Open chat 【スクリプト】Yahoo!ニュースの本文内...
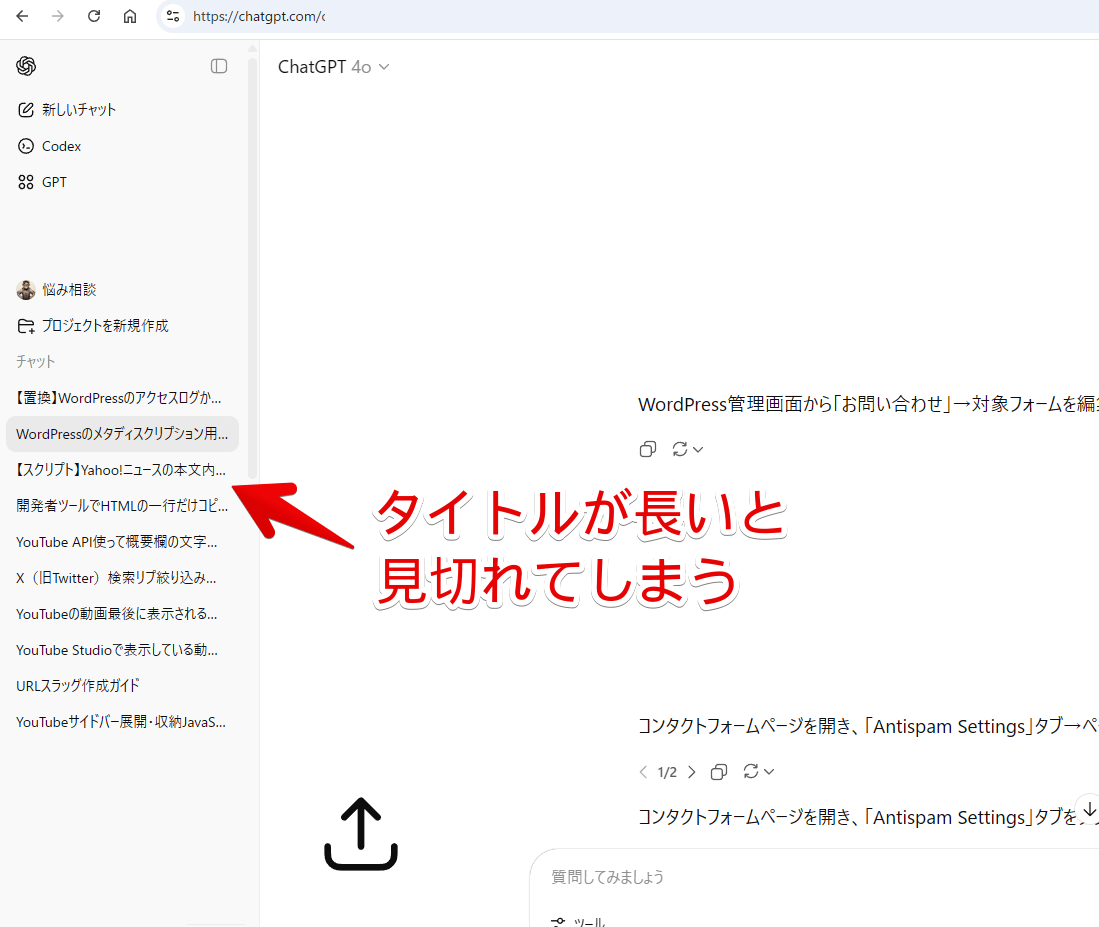Image resolution: width=1099 pixels, height=927 pixels. (x=122, y=470)
